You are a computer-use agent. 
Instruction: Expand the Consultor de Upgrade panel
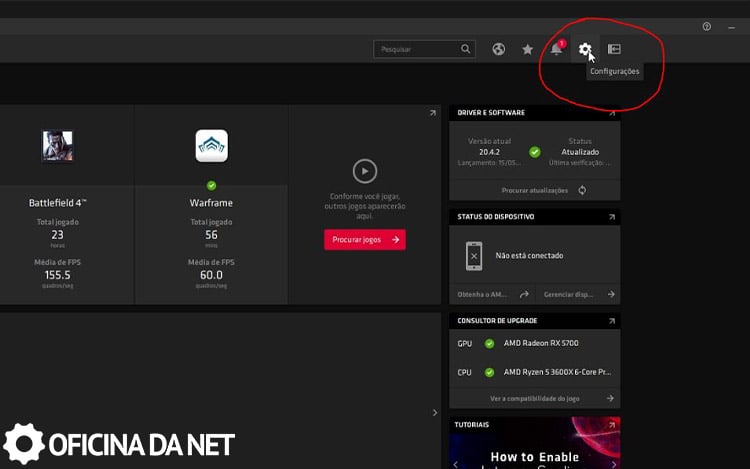coord(612,321)
